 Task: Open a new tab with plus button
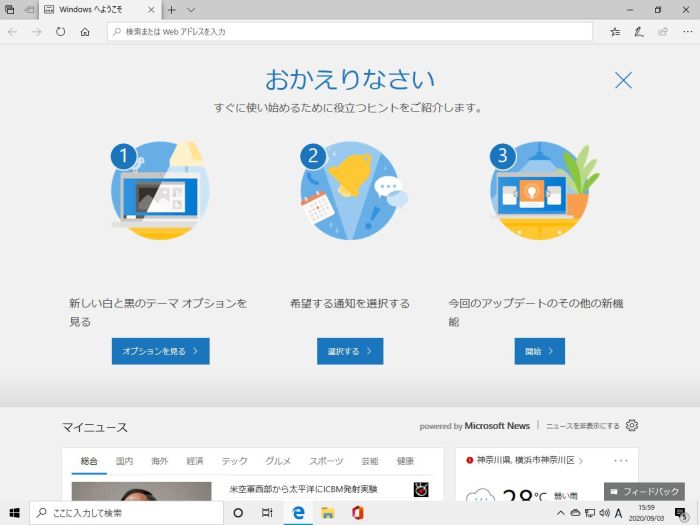point(171,10)
